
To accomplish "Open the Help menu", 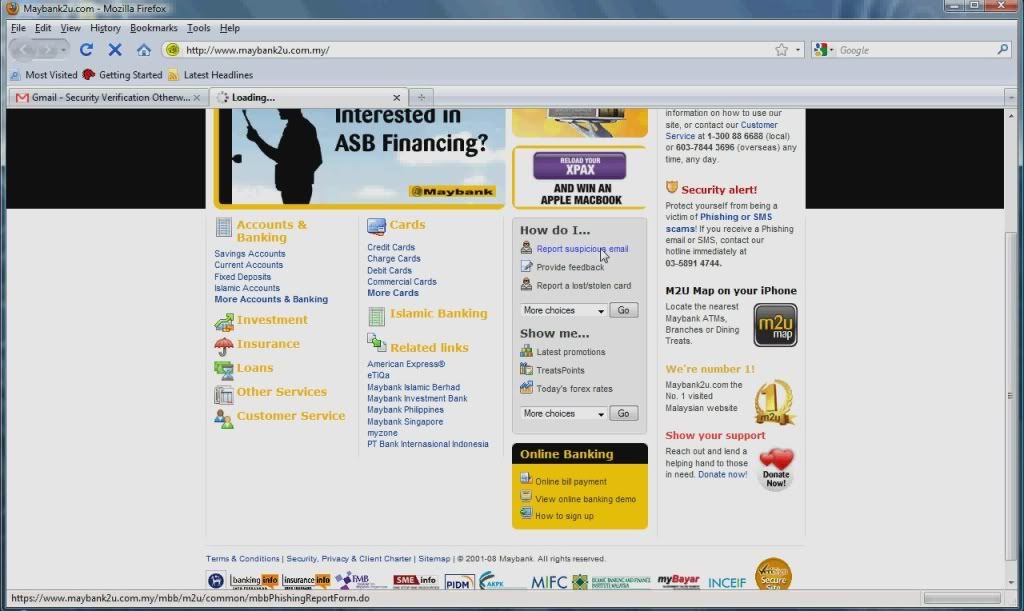I will [229, 28].
